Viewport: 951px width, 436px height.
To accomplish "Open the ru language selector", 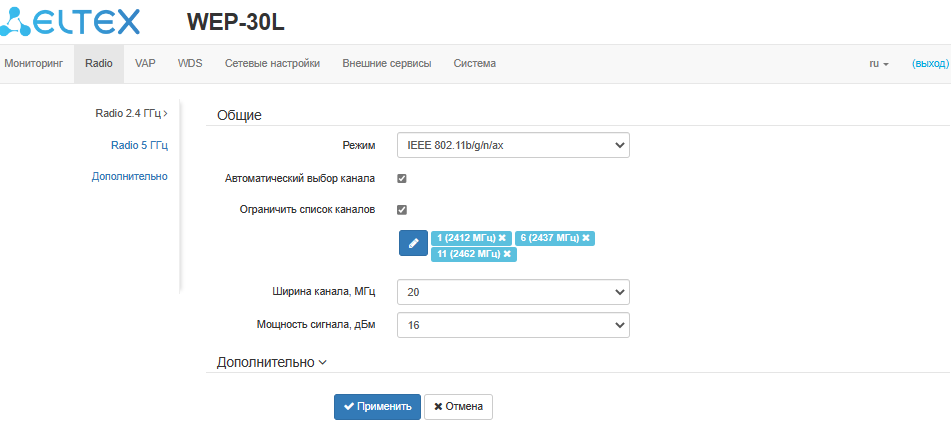I will (878, 64).
